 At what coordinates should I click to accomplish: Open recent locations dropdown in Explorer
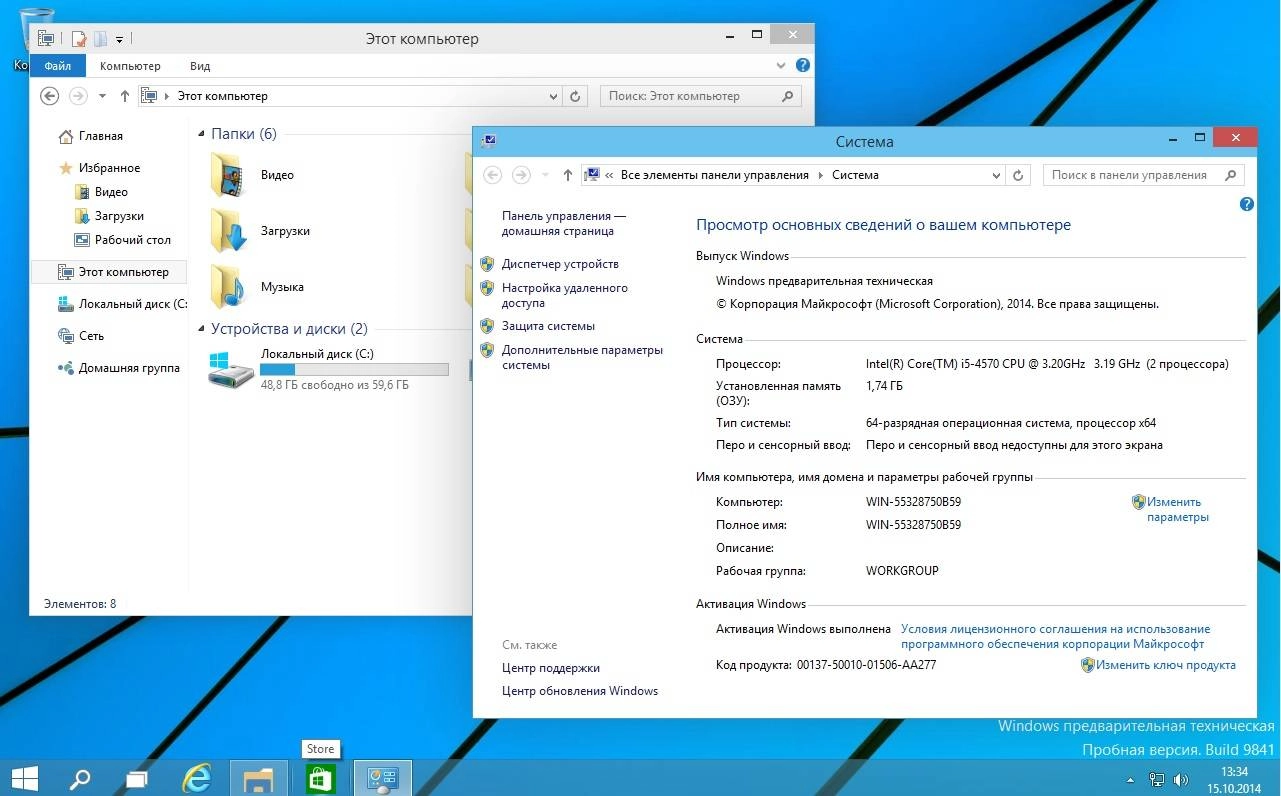click(x=102, y=97)
